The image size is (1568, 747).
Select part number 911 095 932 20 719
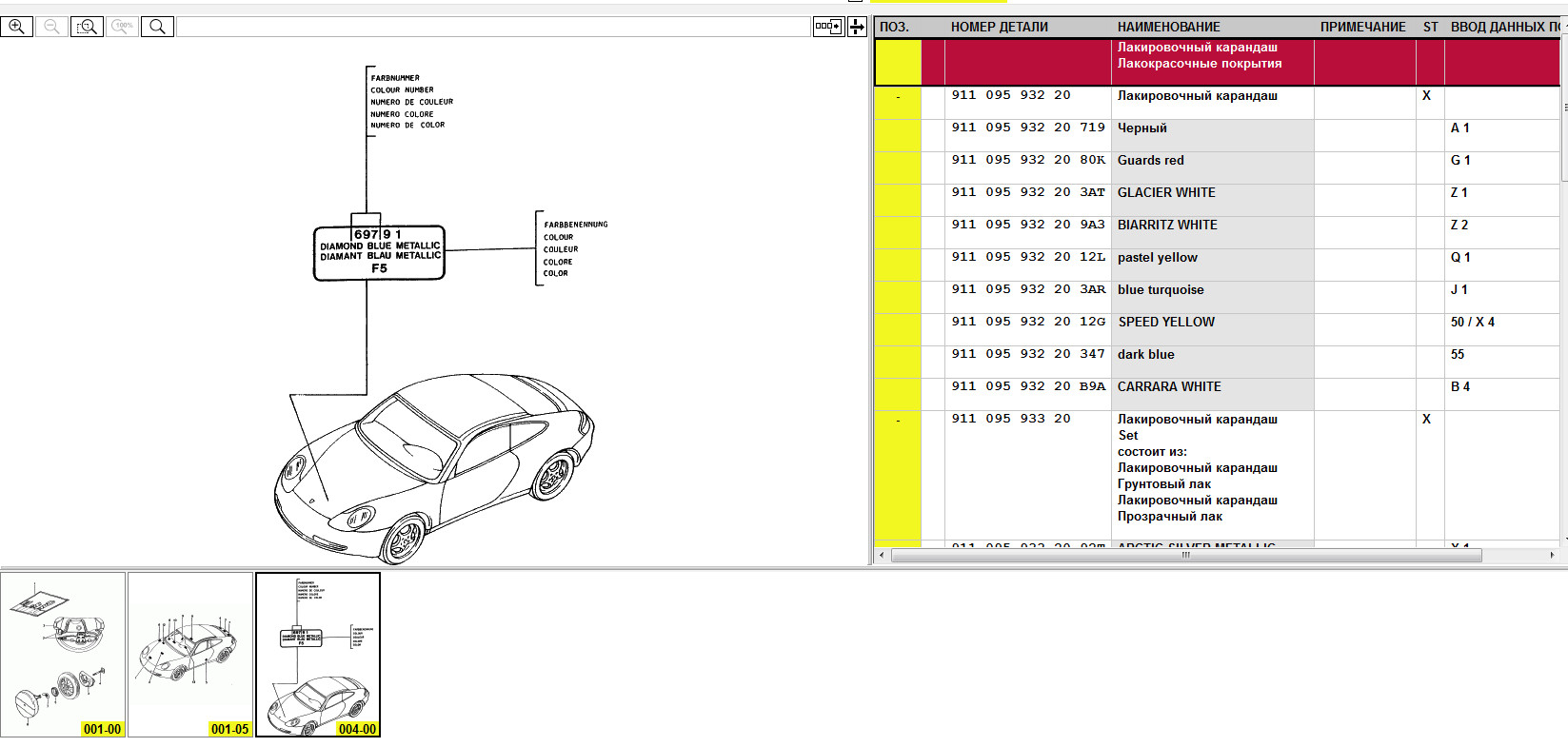[1028, 128]
